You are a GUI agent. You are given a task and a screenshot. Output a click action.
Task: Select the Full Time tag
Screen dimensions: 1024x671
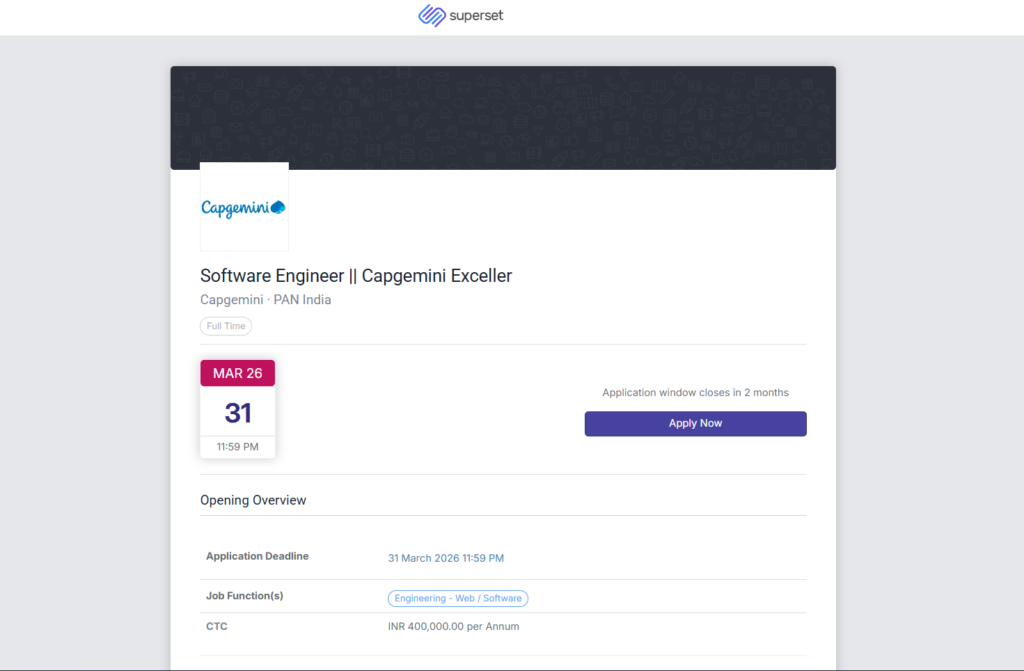click(x=226, y=326)
